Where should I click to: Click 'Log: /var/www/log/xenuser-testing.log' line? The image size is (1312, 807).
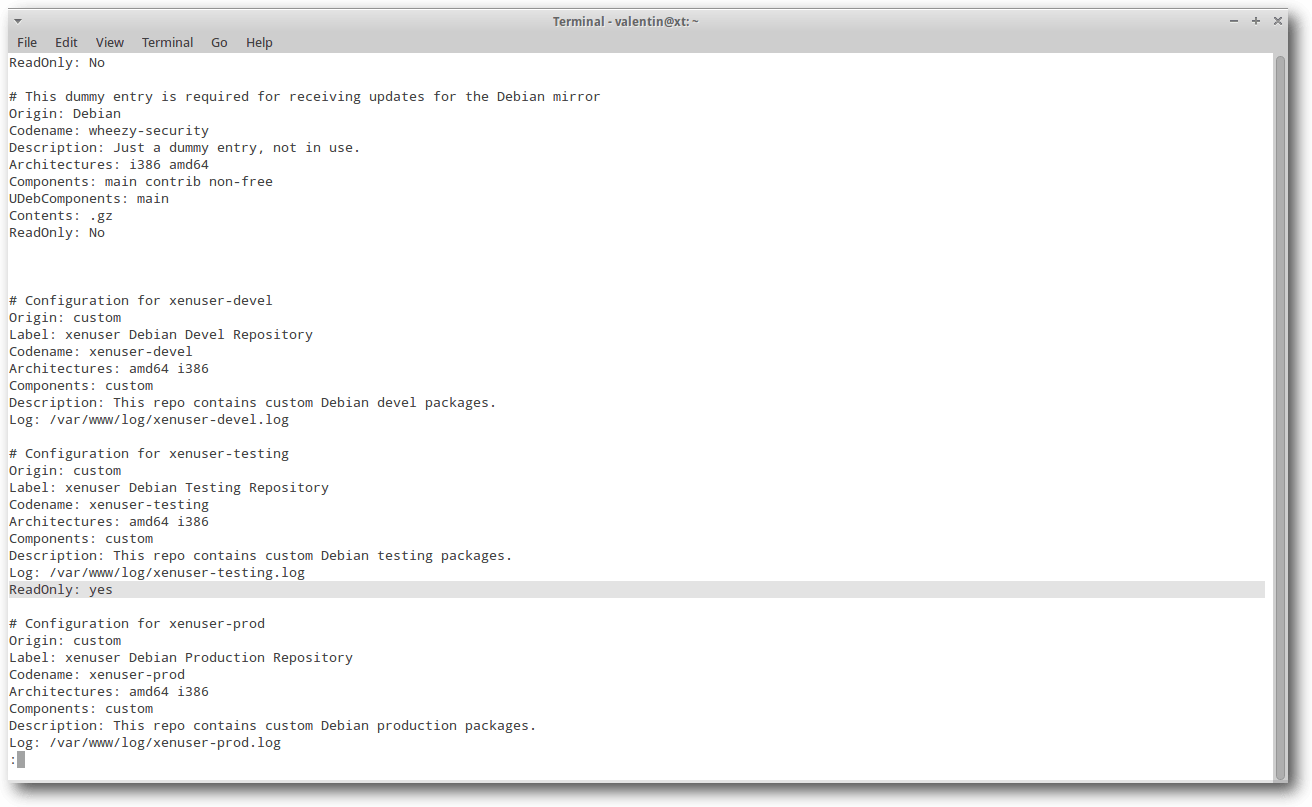click(x=157, y=572)
